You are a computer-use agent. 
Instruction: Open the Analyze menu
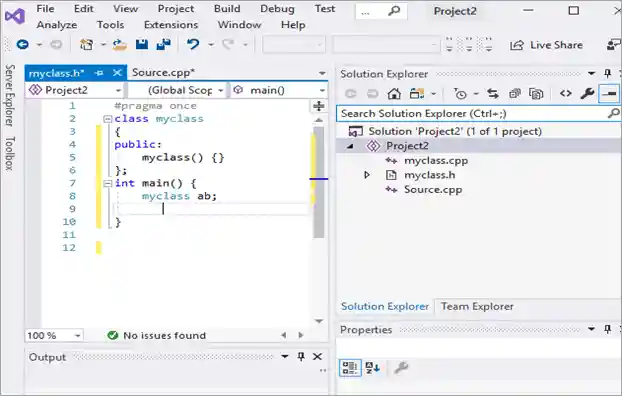[57, 25]
